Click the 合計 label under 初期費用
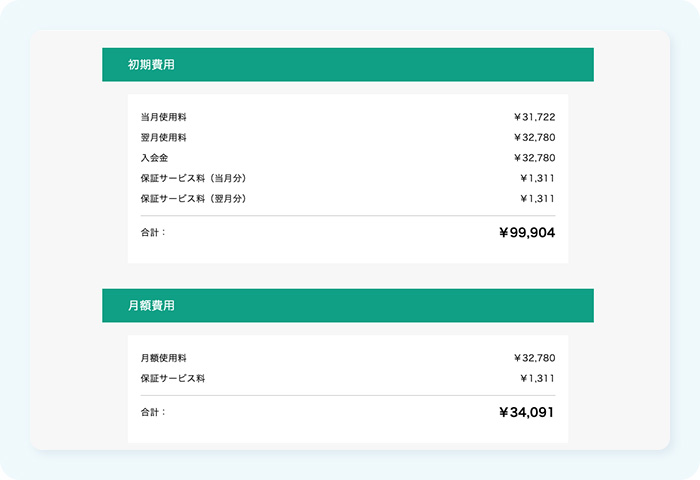Image resolution: width=700 pixels, height=480 pixels. click(x=153, y=232)
